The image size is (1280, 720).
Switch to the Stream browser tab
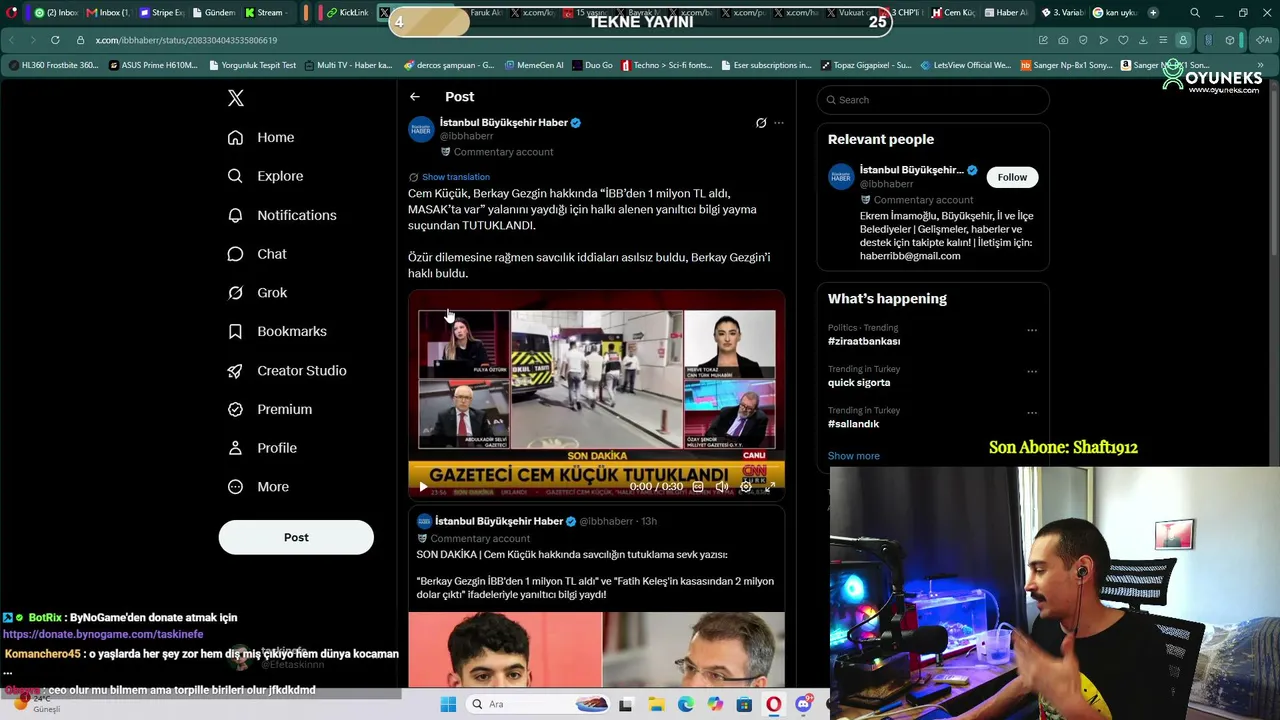[x=264, y=13]
